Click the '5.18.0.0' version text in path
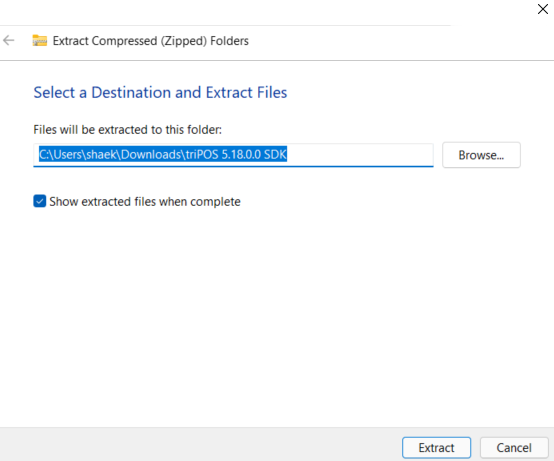Viewport: 554px width, 461px height. tap(241, 155)
